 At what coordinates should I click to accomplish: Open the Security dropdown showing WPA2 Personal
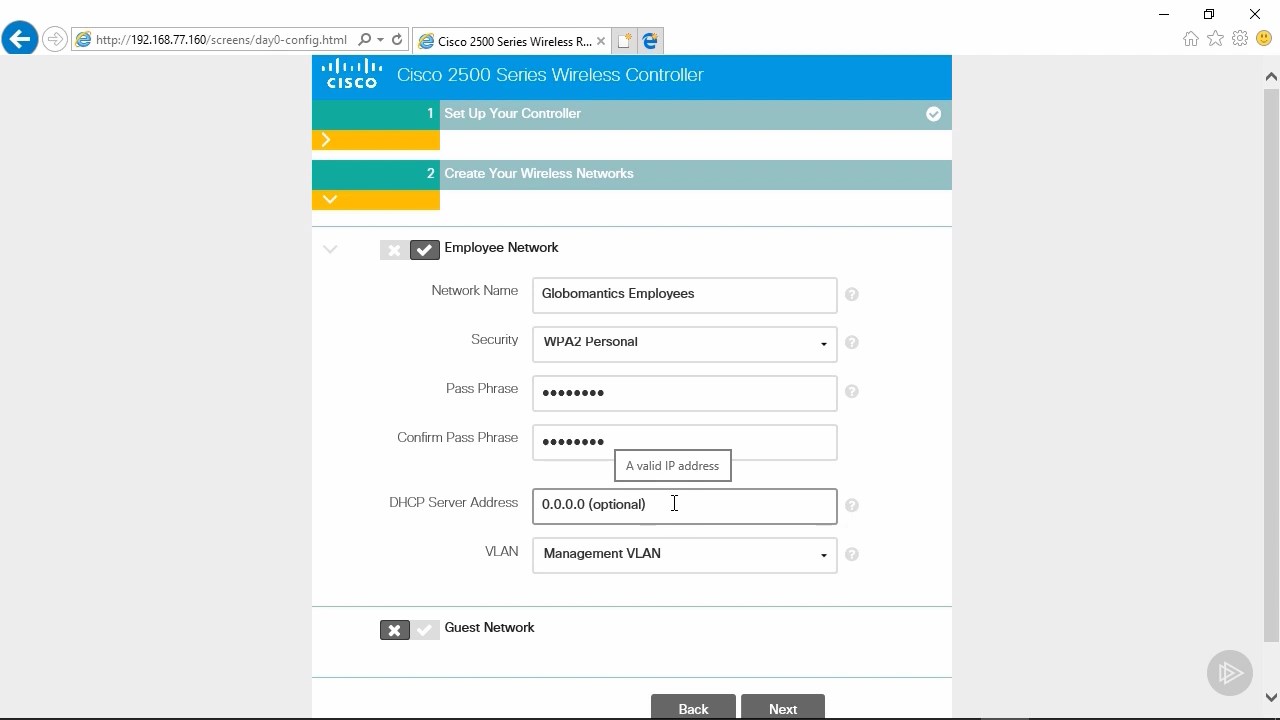[x=685, y=343]
